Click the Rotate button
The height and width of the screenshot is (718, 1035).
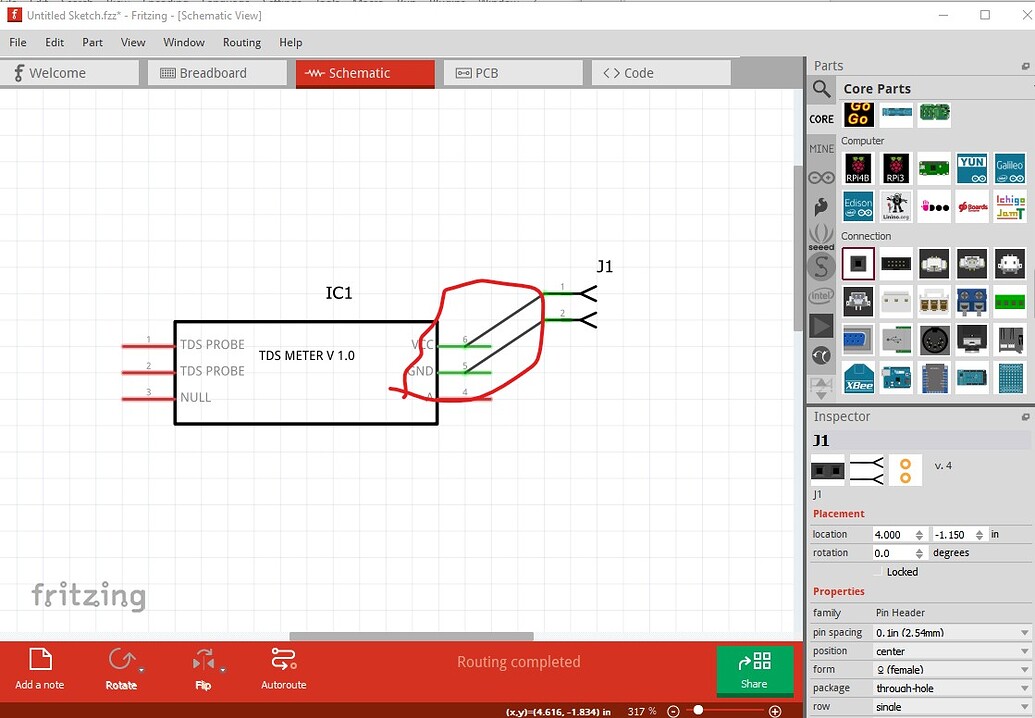pos(121,668)
